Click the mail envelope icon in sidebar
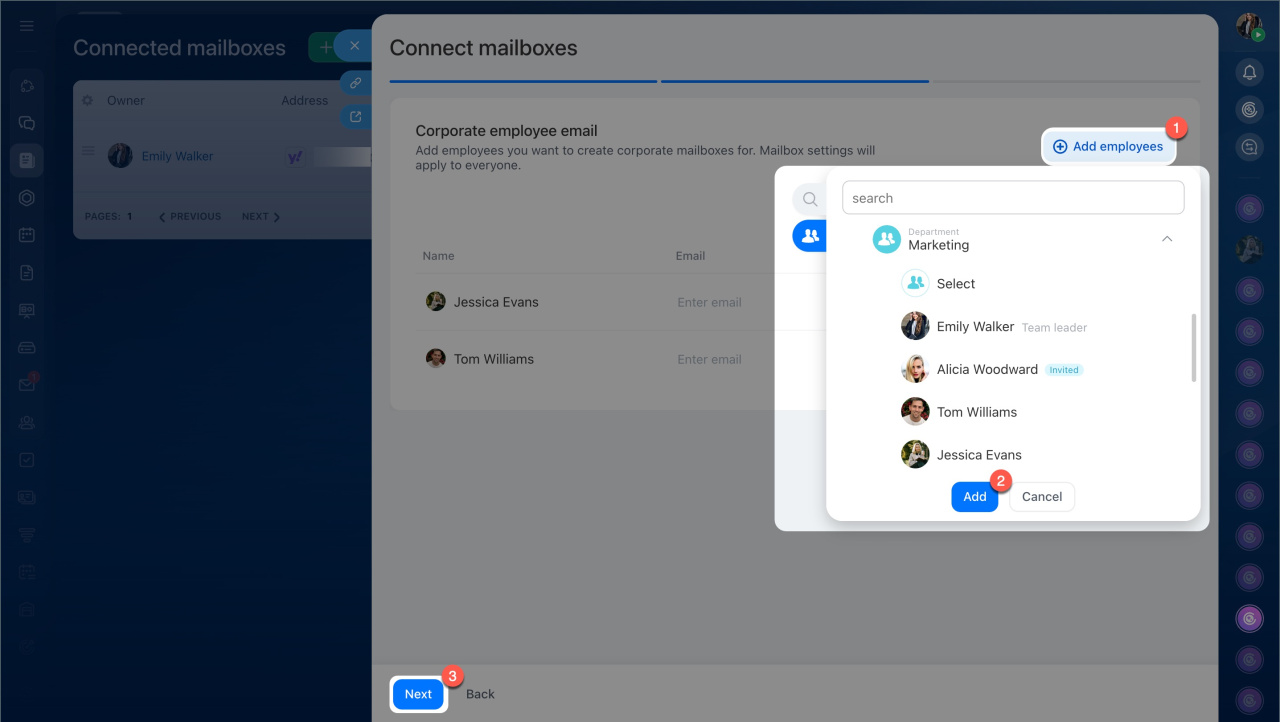 pyautogui.click(x=27, y=385)
